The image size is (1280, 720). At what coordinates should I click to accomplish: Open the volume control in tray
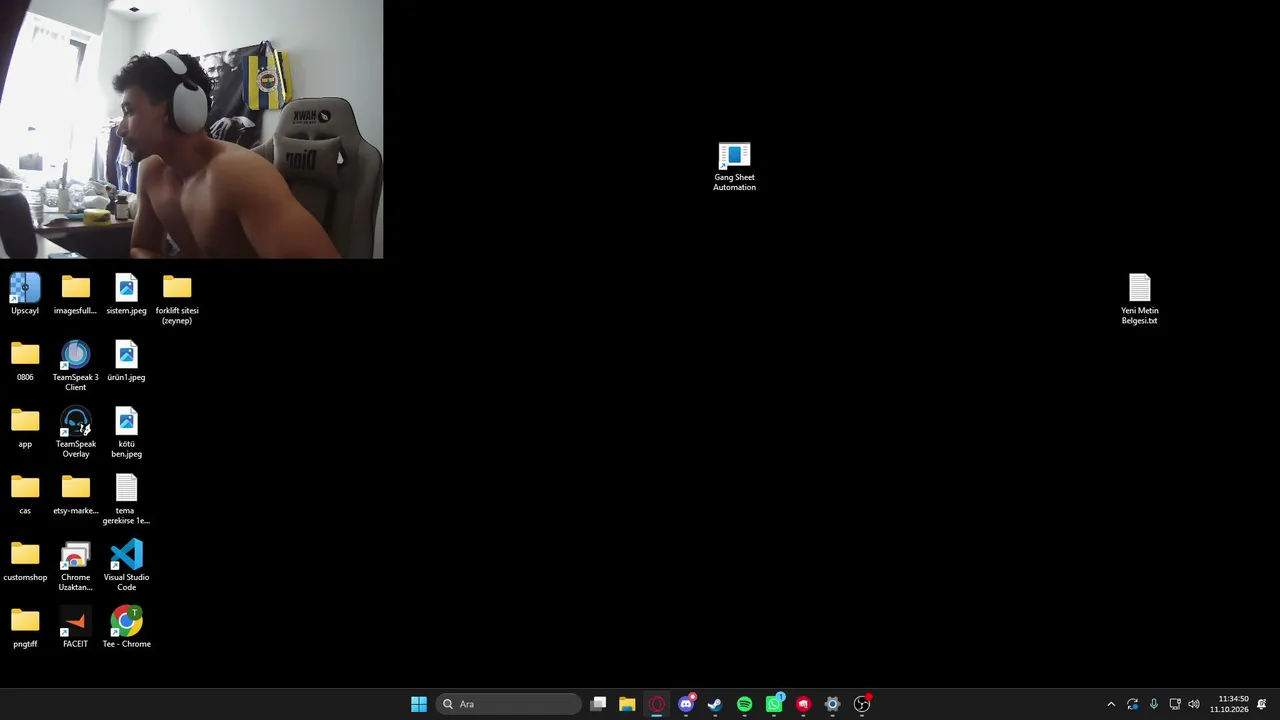1193,704
